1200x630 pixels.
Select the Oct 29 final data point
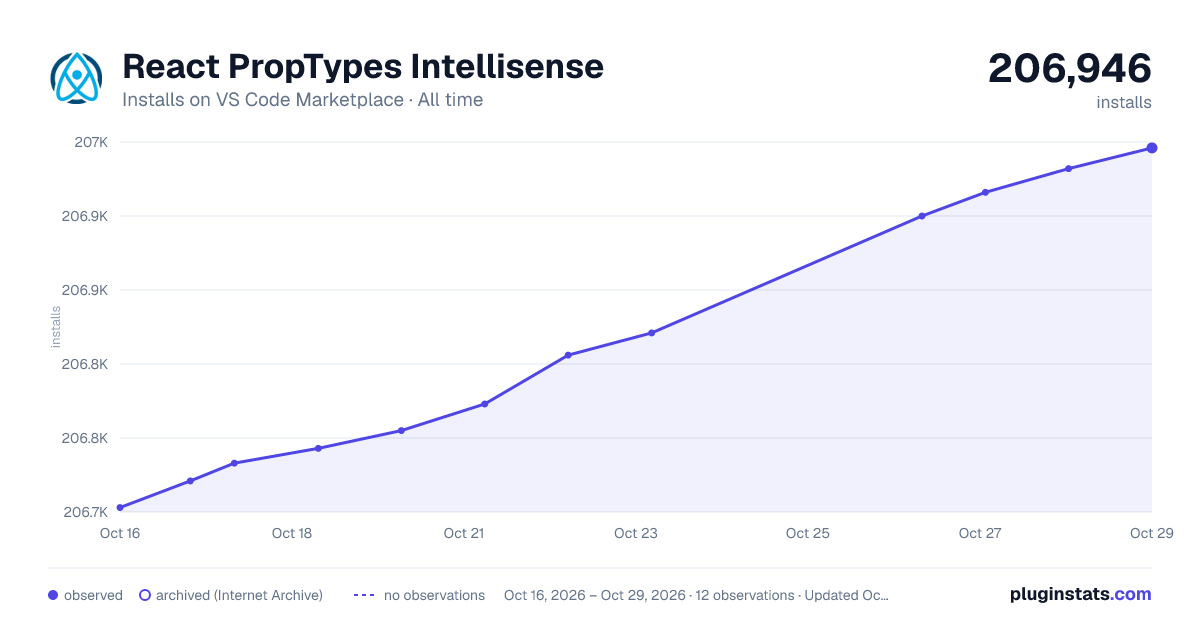tap(1152, 148)
